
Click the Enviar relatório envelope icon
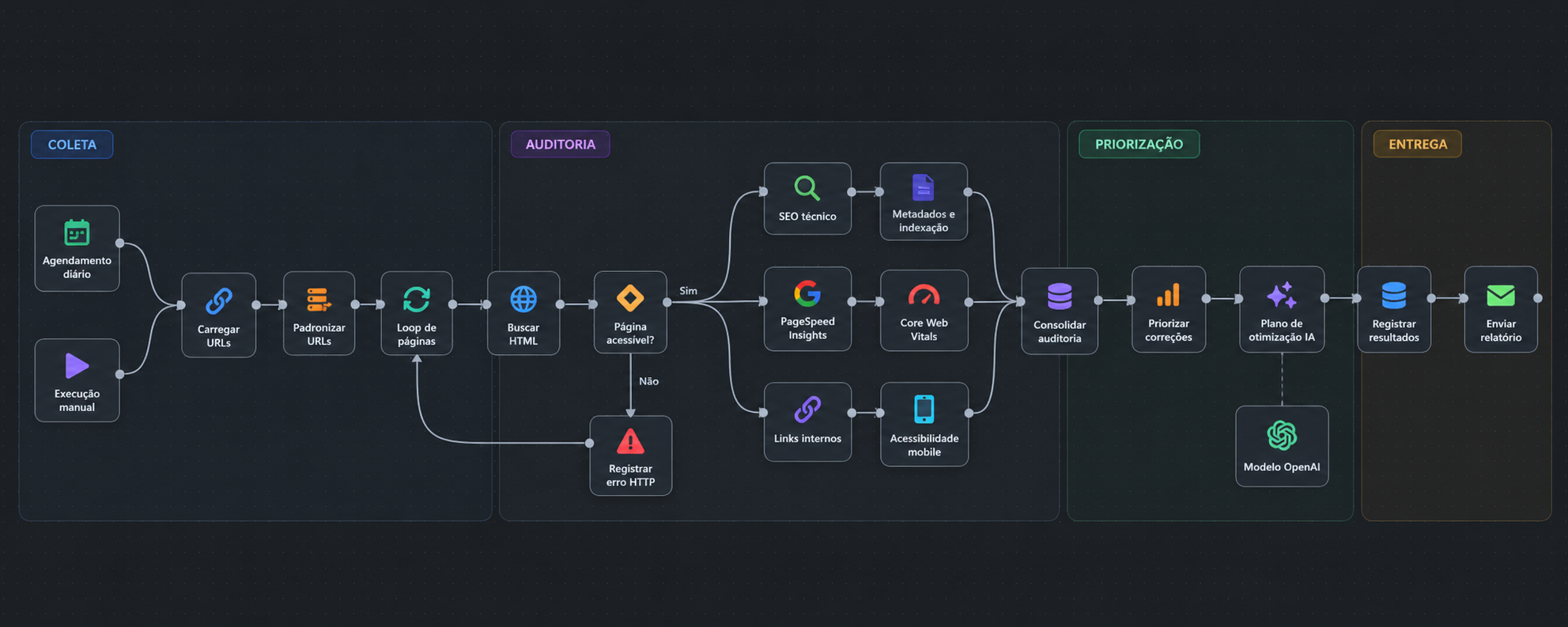coord(1501,296)
